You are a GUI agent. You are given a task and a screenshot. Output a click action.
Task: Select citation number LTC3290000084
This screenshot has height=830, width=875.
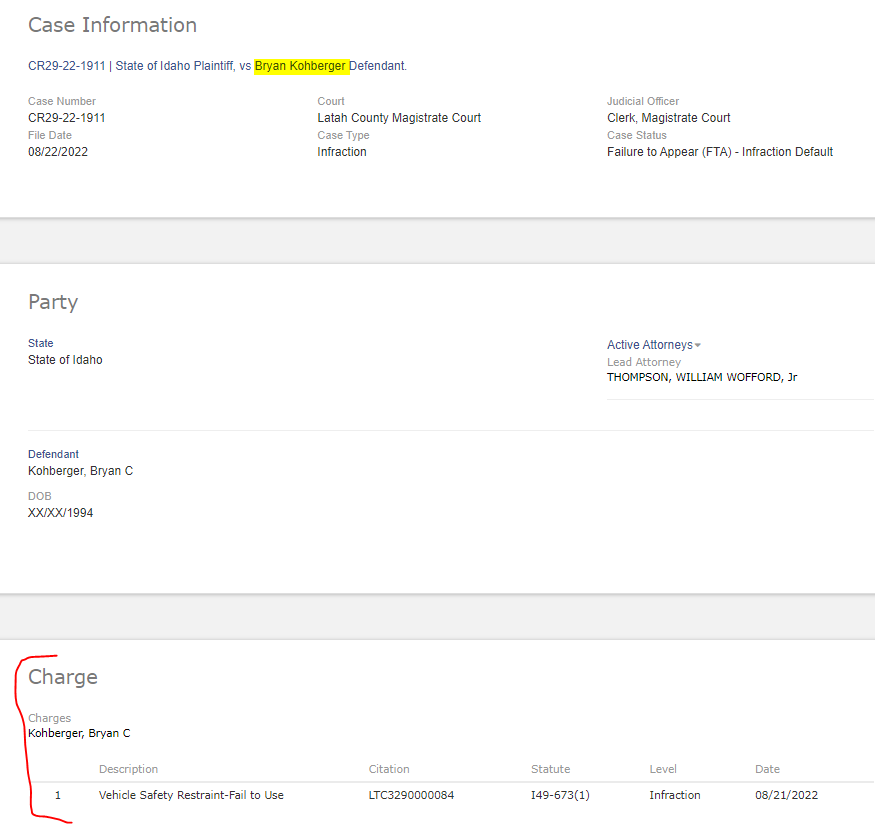click(x=411, y=795)
